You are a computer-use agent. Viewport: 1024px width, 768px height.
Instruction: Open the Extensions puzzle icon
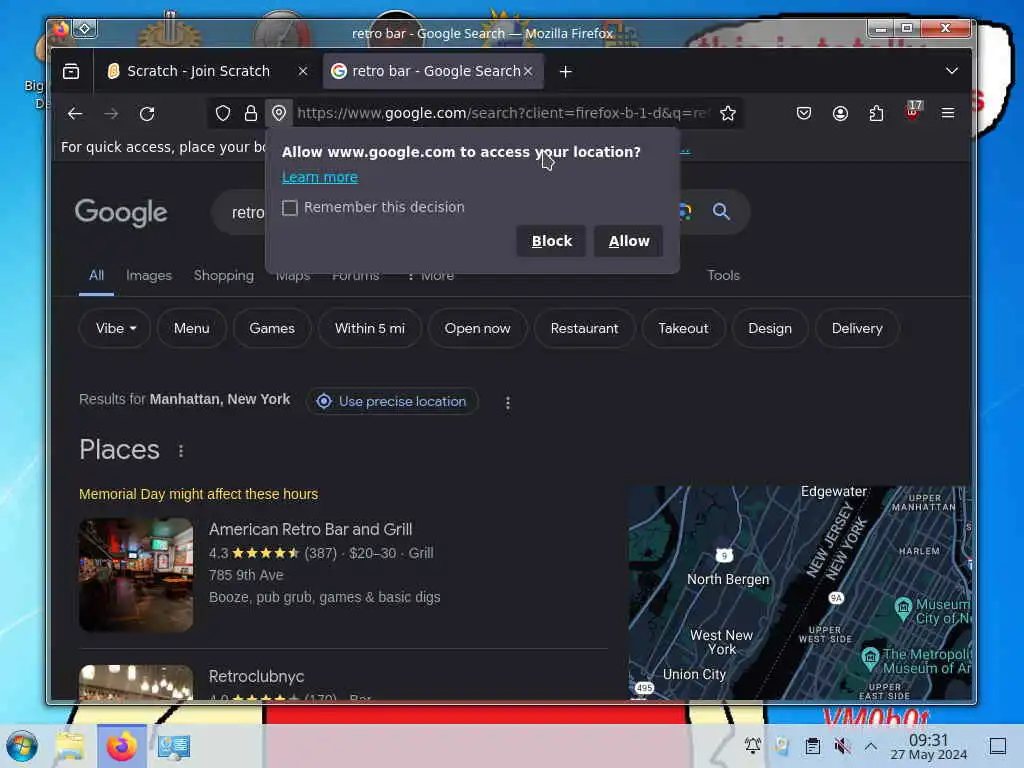point(876,114)
